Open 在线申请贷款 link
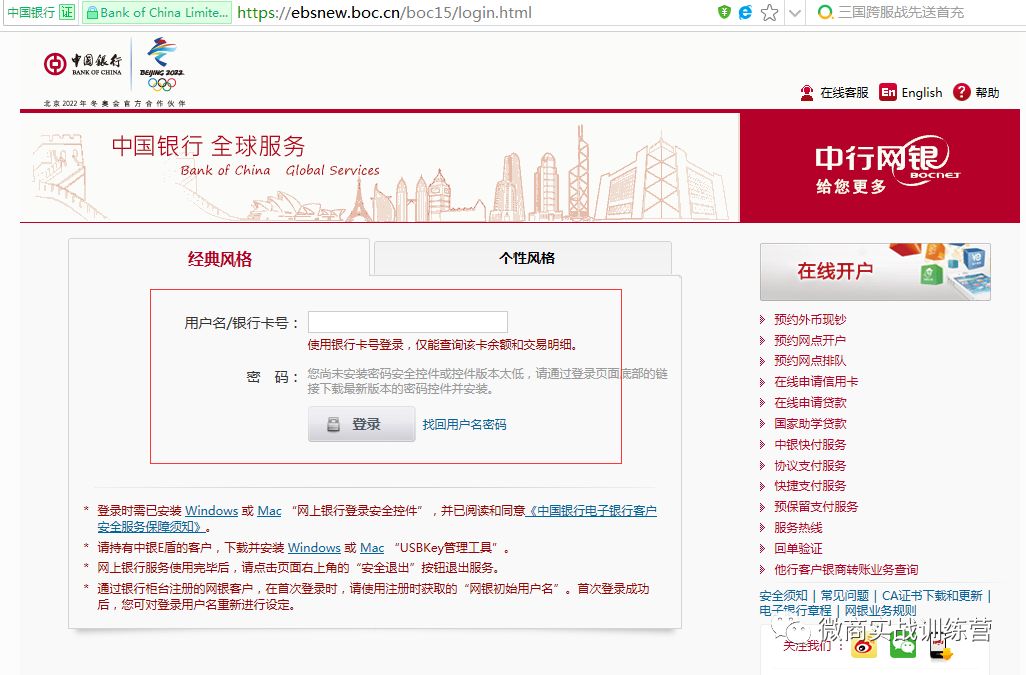The height and width of the screenshot is (675, 1026). pos(810,402)
